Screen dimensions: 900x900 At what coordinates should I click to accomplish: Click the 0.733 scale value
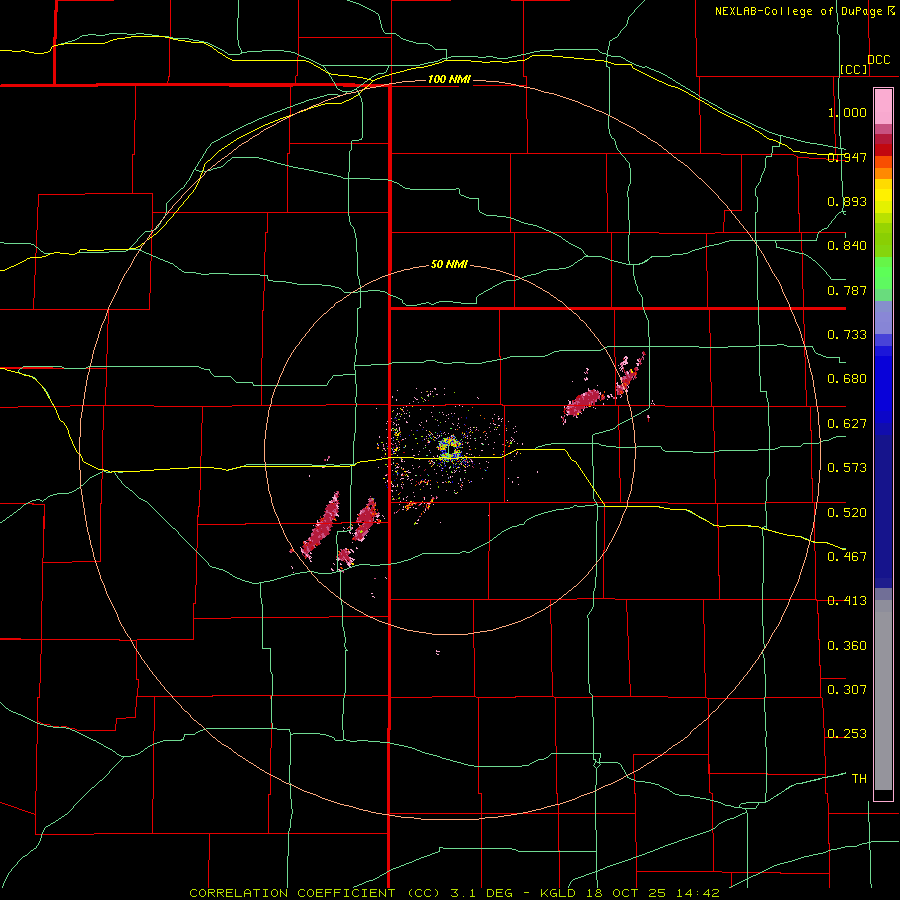pyautogui.click(x=847, y=335)
